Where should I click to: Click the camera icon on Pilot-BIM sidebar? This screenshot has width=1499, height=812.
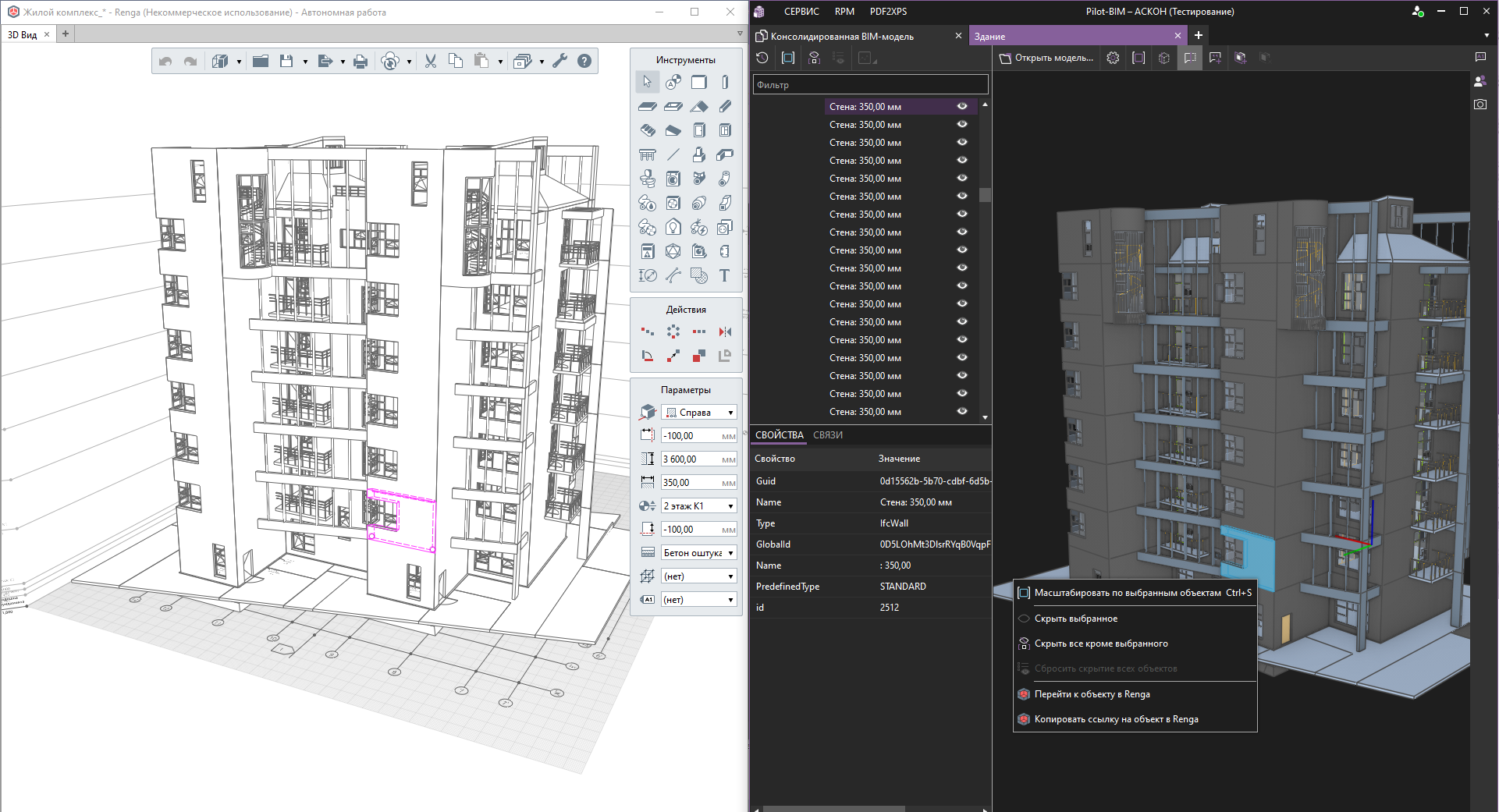tap(1480, 105)
